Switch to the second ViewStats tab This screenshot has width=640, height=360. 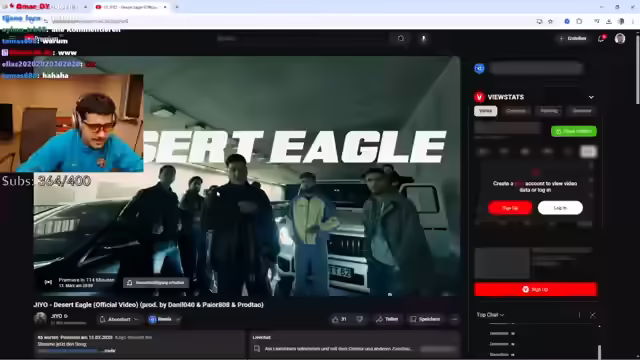click(516, 111)
